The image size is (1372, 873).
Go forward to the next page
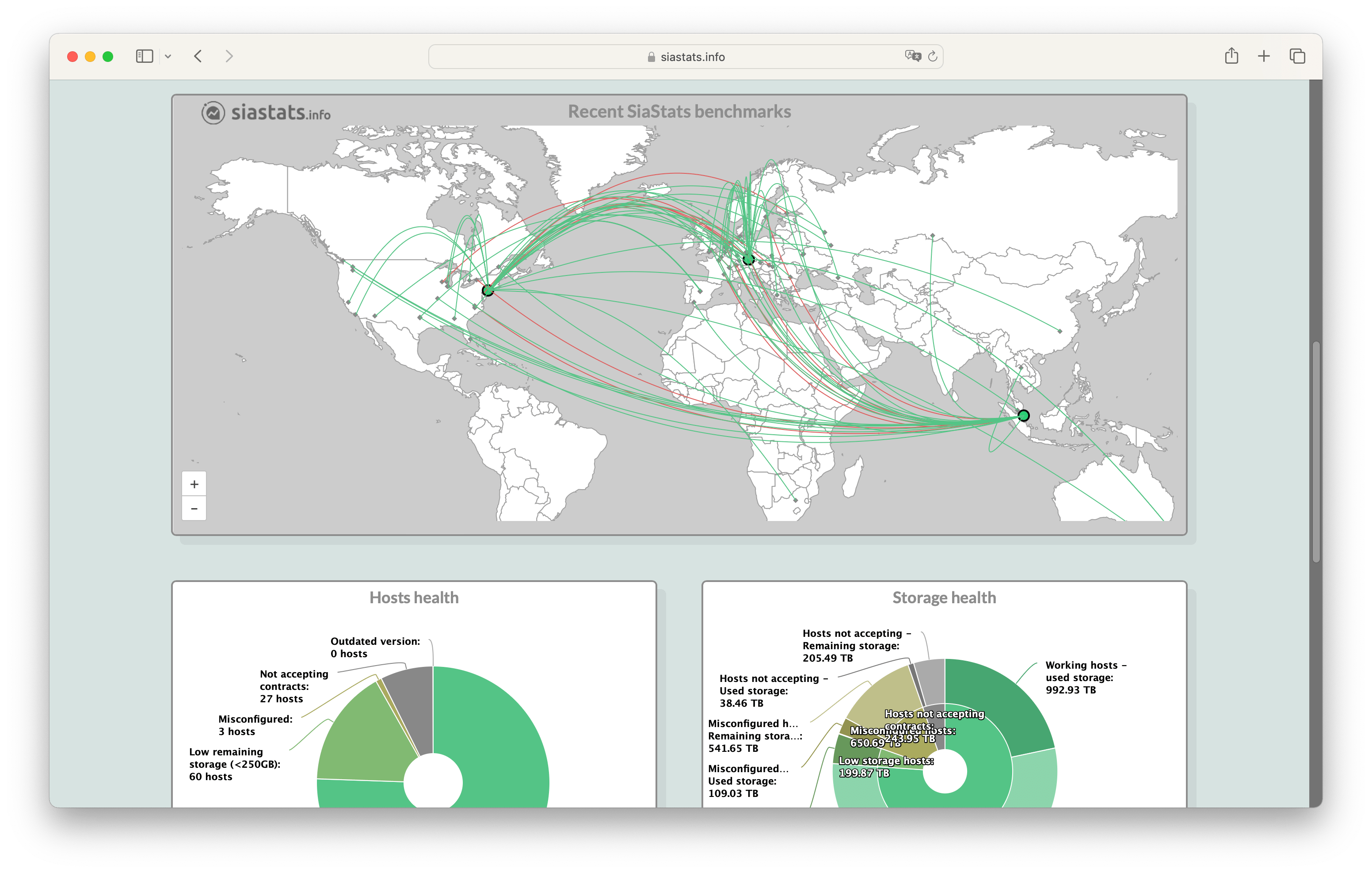(229, 56)
